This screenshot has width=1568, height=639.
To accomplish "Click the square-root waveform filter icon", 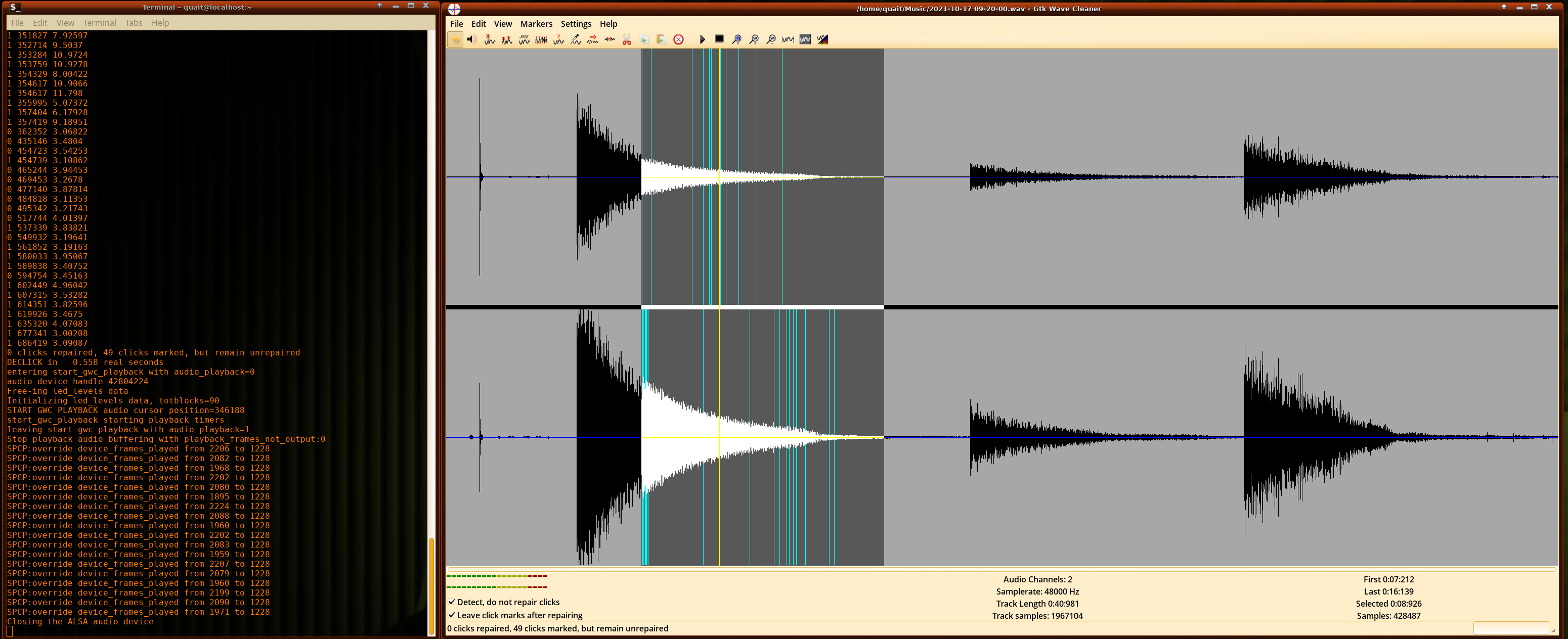I will pos(524,39).
